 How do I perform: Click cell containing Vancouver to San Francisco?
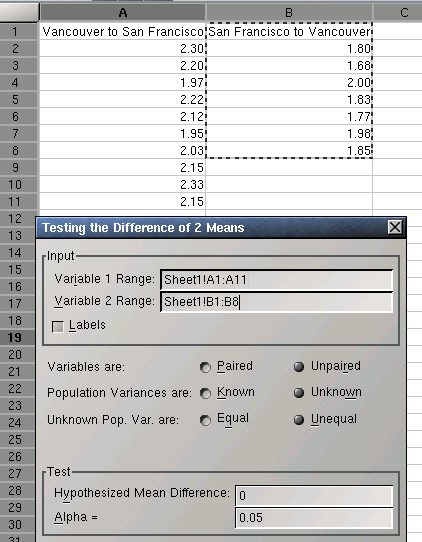point(123,31)
